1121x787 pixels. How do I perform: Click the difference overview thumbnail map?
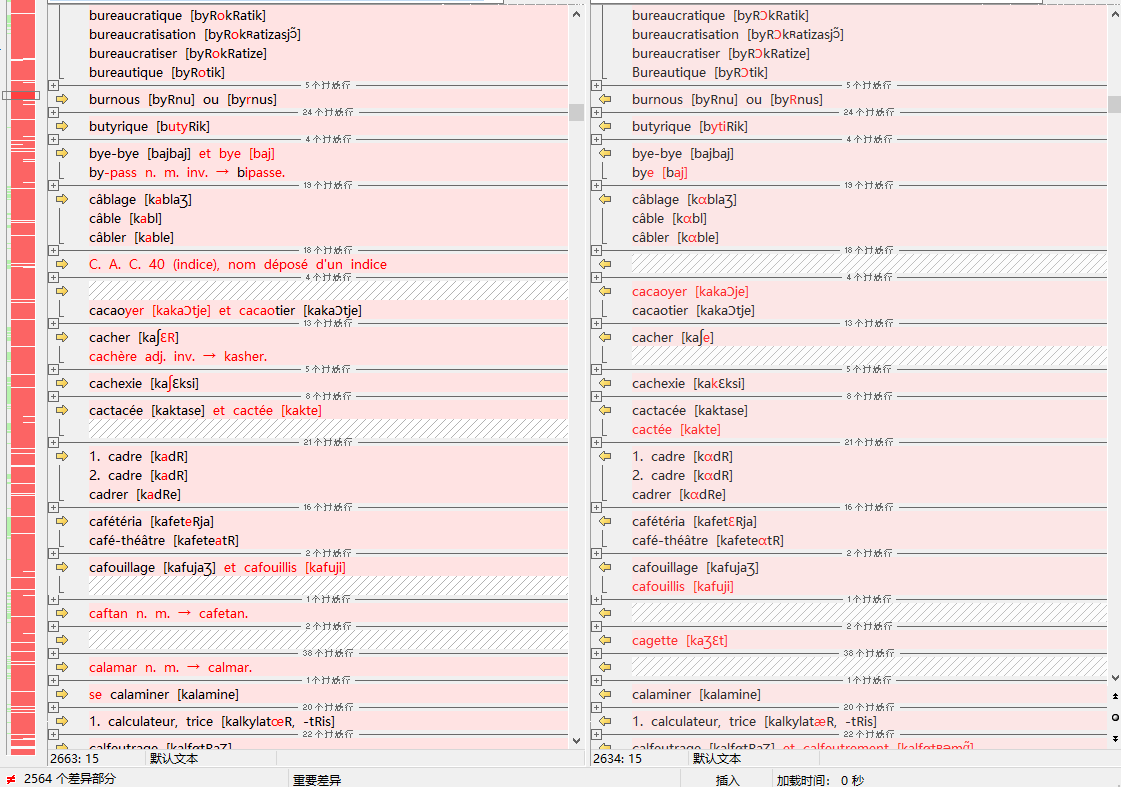click(22, 400)
